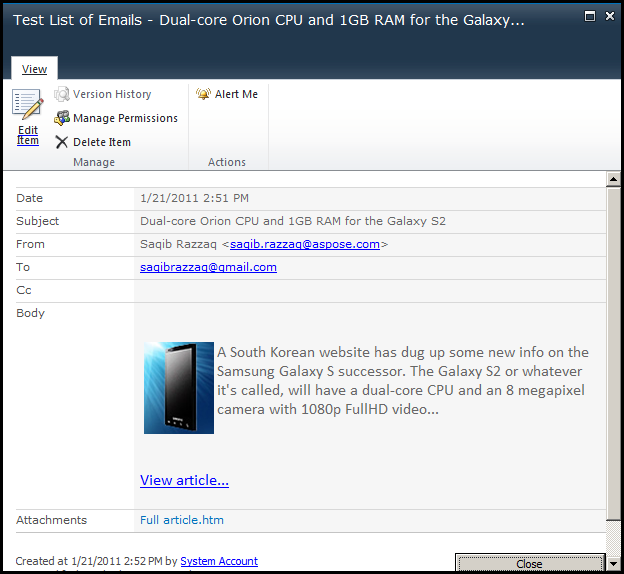Click the scrollbar down arrow
Screen dimensions: 624x574
point(613,564)
